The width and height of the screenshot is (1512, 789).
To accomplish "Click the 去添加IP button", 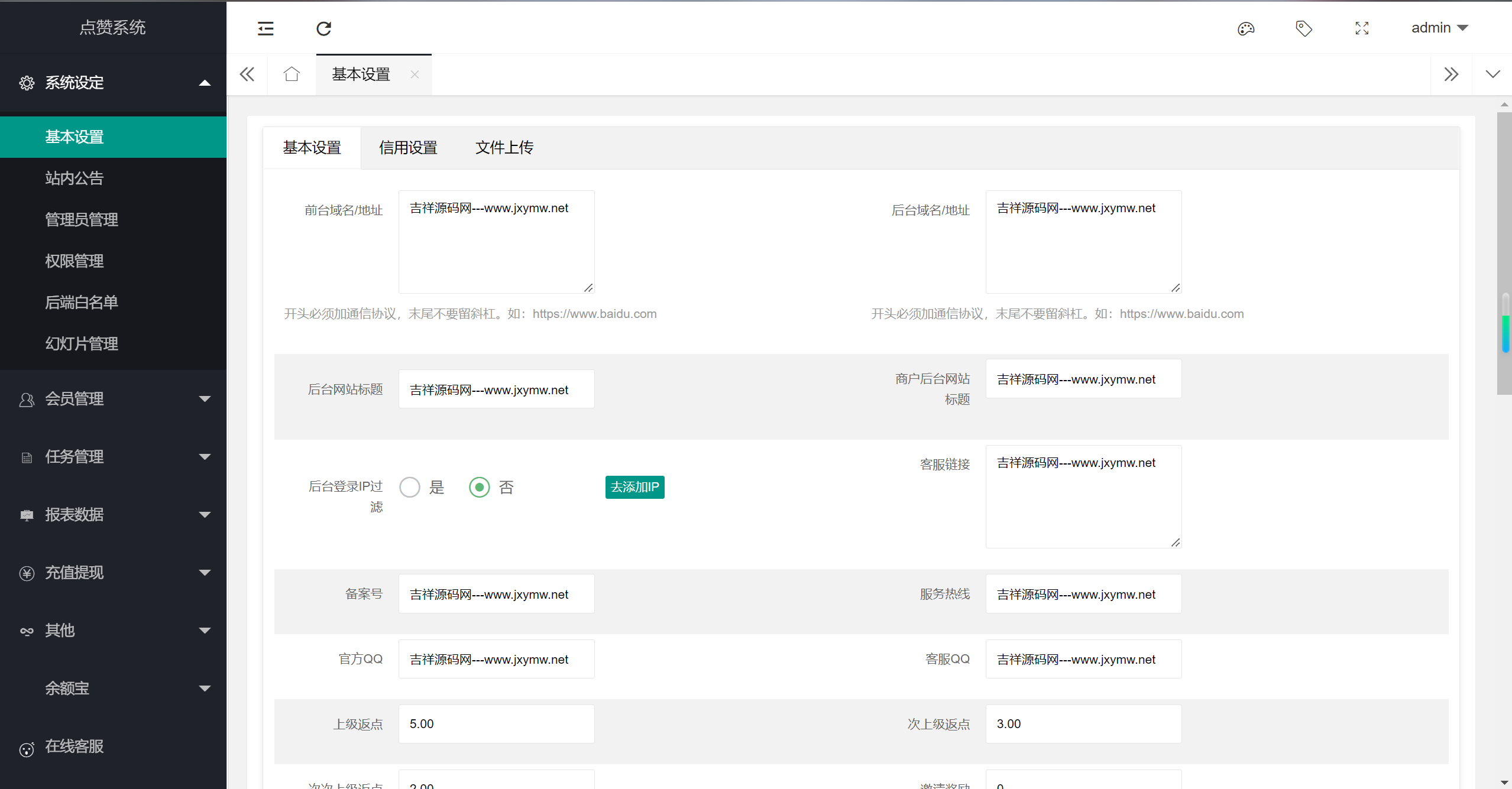I will tap(634, 487).
